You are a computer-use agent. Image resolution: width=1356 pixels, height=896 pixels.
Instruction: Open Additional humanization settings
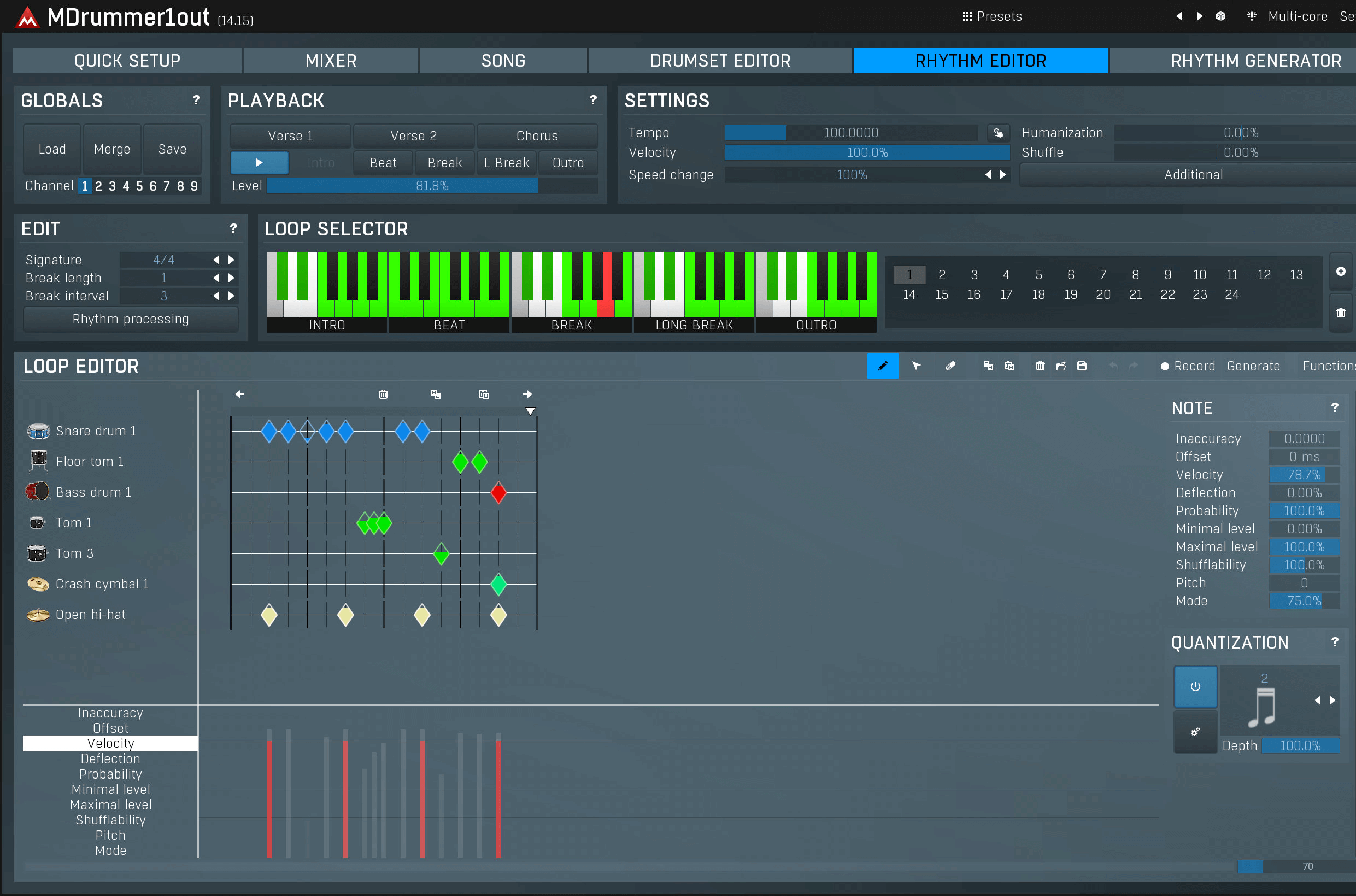coord(1193,174)
